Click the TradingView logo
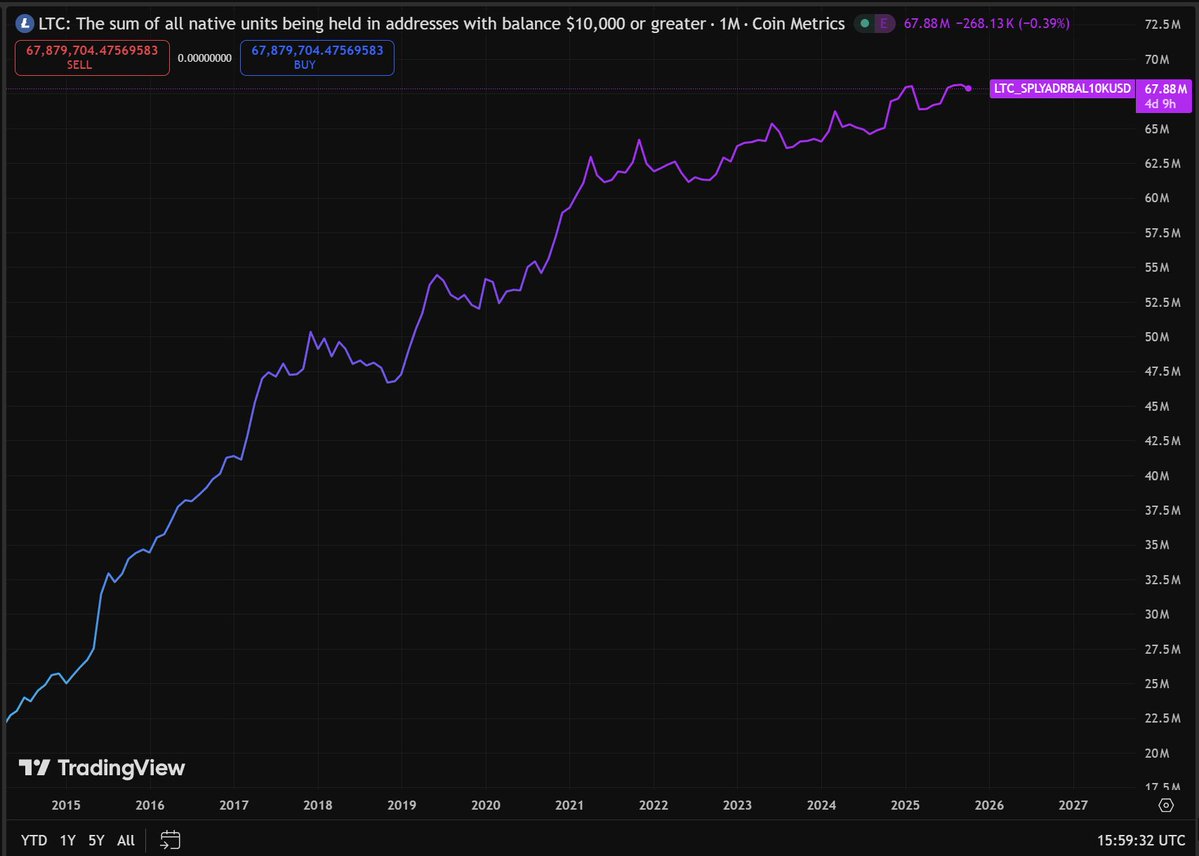1199x856 pixels. pyautogui.click(x=99, y=768)
